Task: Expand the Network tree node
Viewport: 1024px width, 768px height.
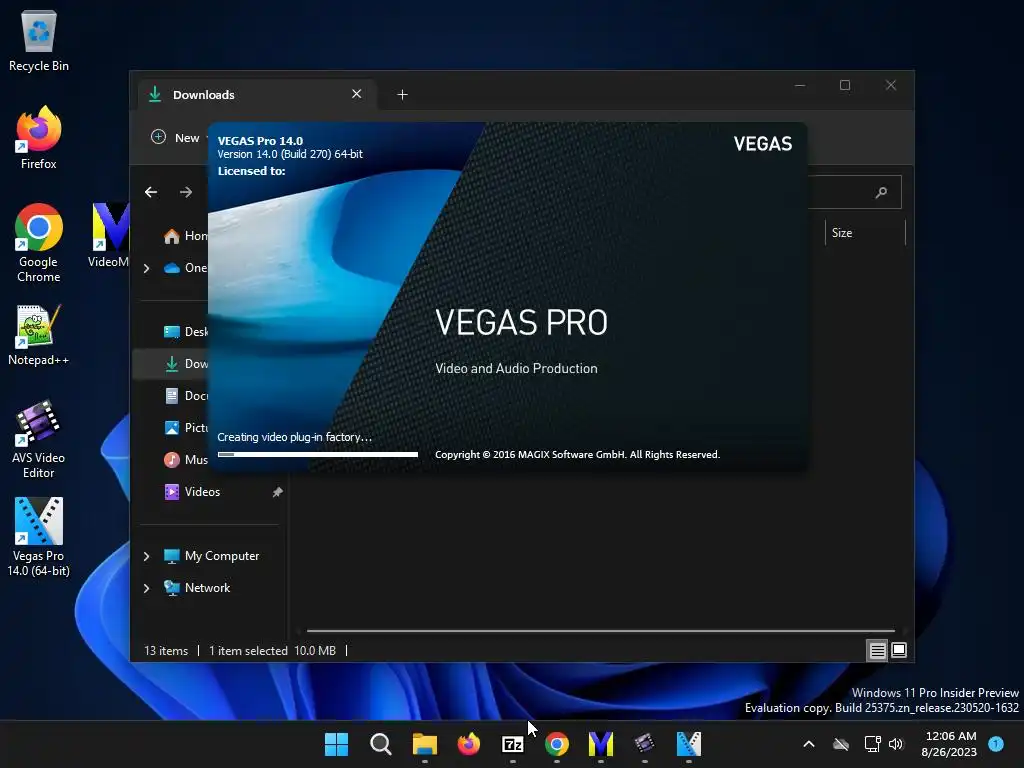Action: tap(146, 588)
